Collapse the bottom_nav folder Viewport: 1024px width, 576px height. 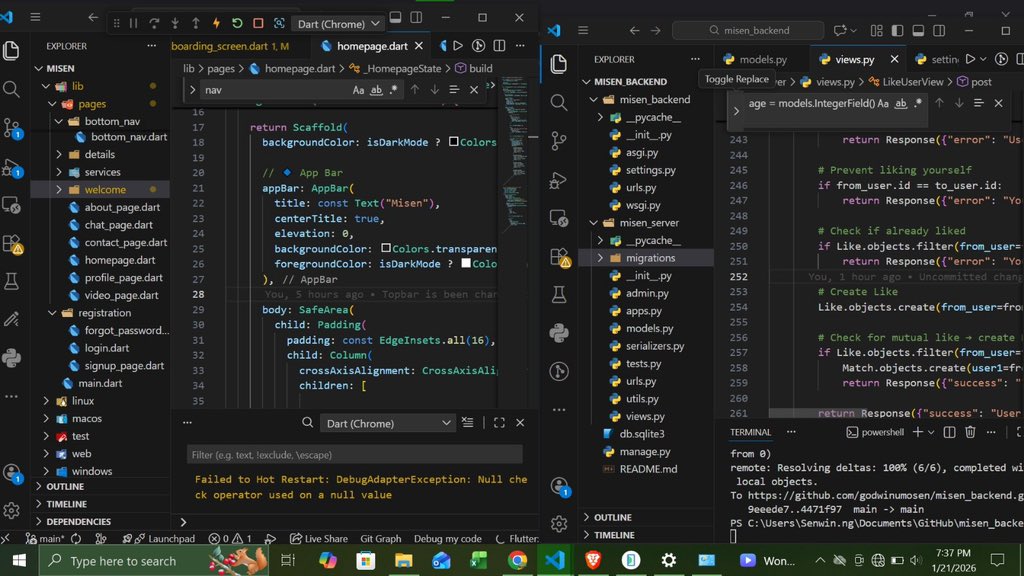(x=59, y=121)
